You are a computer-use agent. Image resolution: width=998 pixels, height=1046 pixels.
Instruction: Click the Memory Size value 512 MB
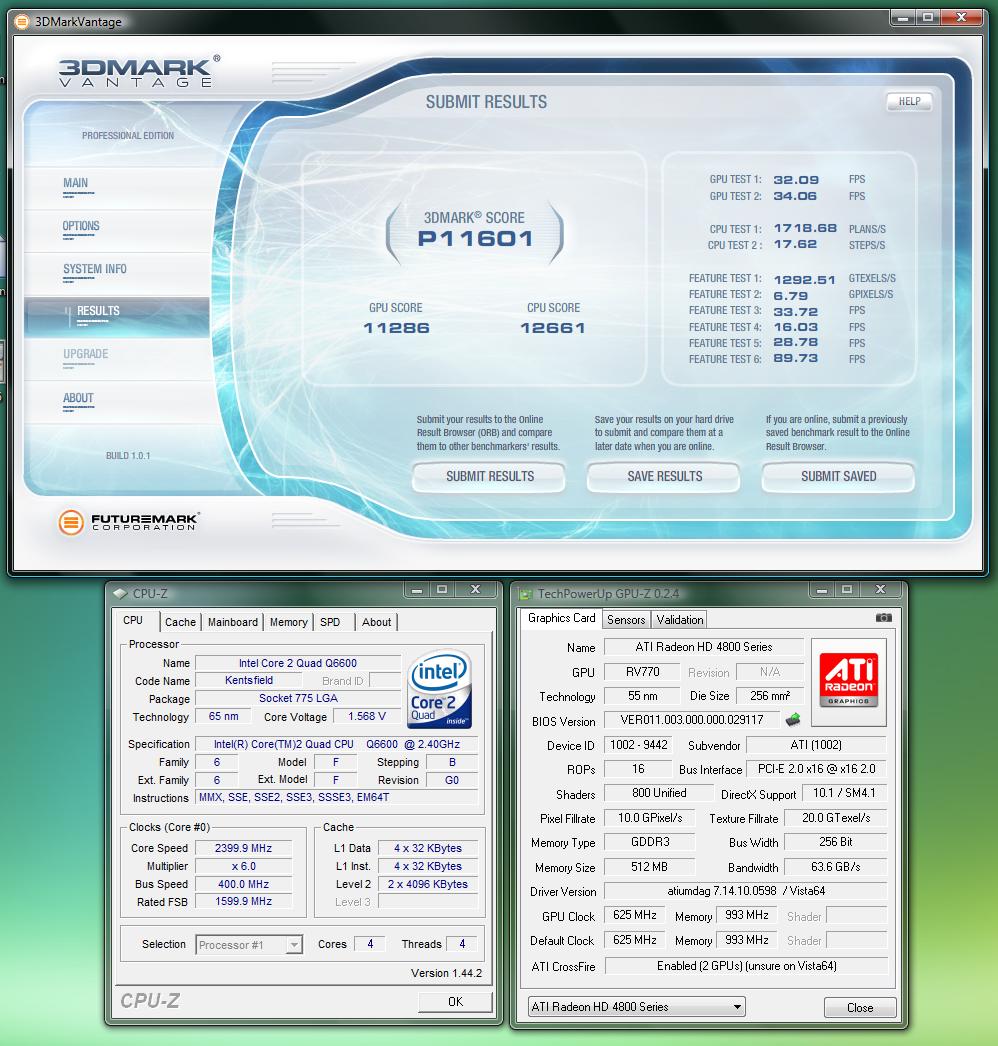click(650, 867)
